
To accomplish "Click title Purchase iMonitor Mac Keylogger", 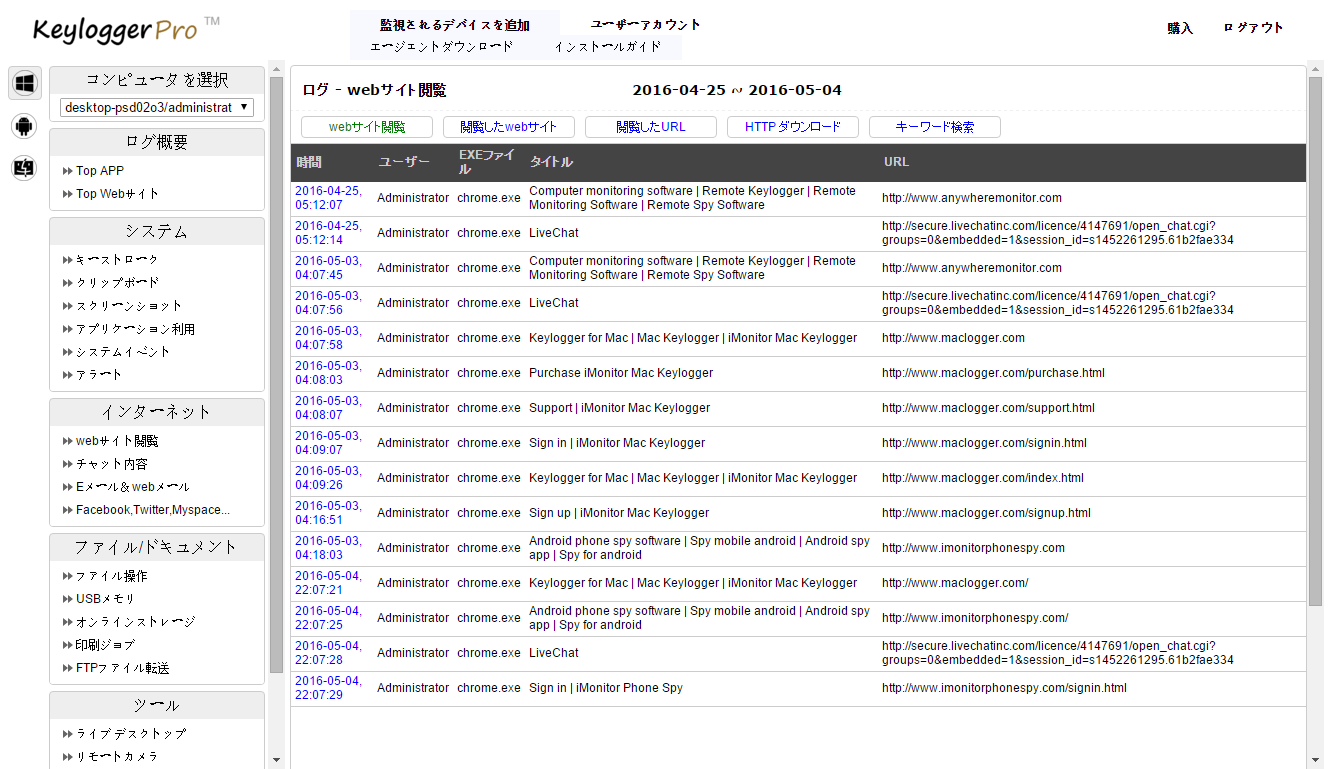I will point(621,373).
